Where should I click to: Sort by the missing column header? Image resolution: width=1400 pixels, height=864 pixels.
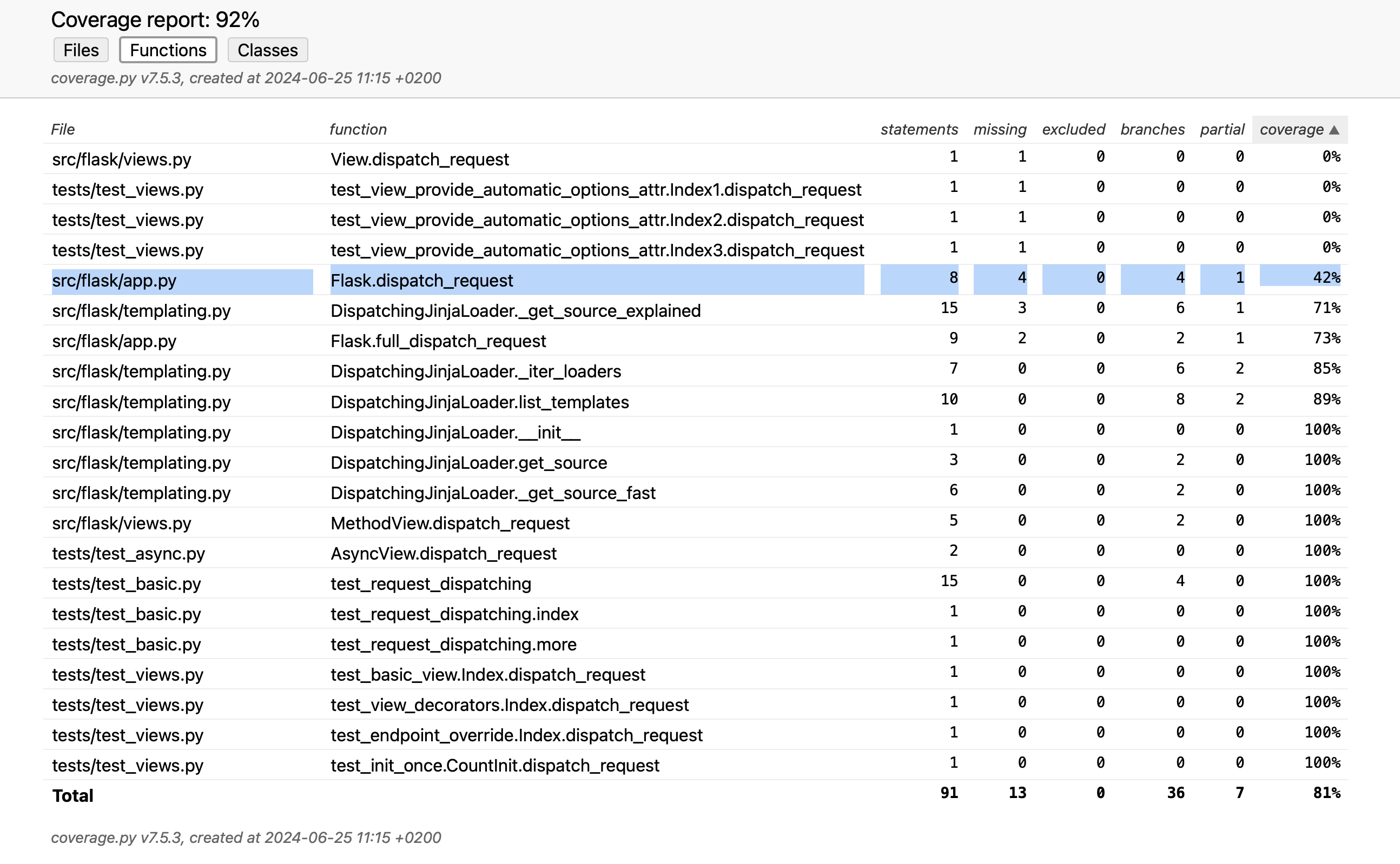click(1000, 130)
